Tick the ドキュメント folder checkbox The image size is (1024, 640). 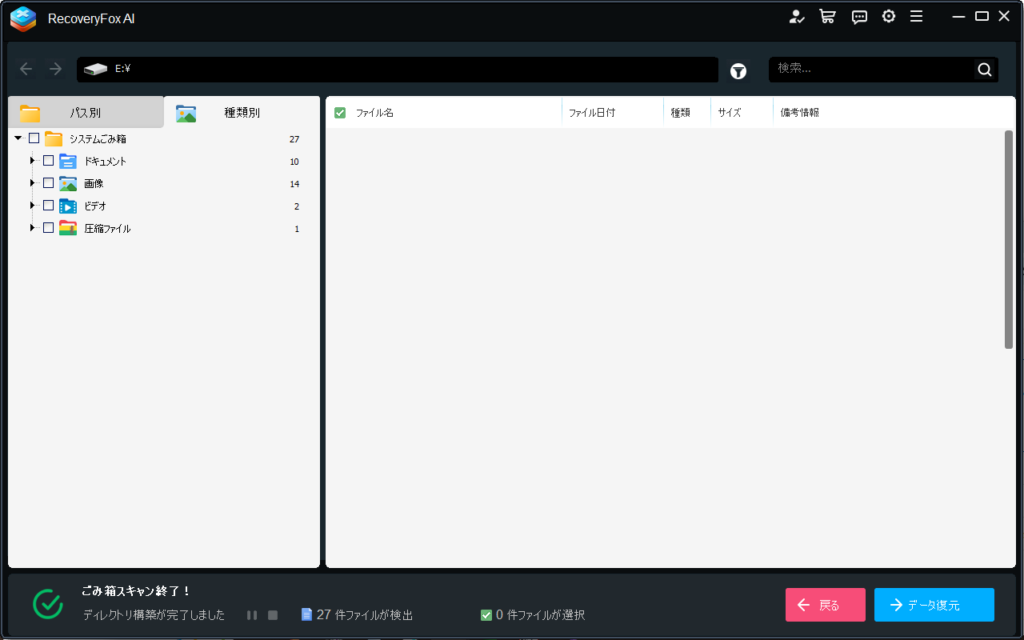48,161
